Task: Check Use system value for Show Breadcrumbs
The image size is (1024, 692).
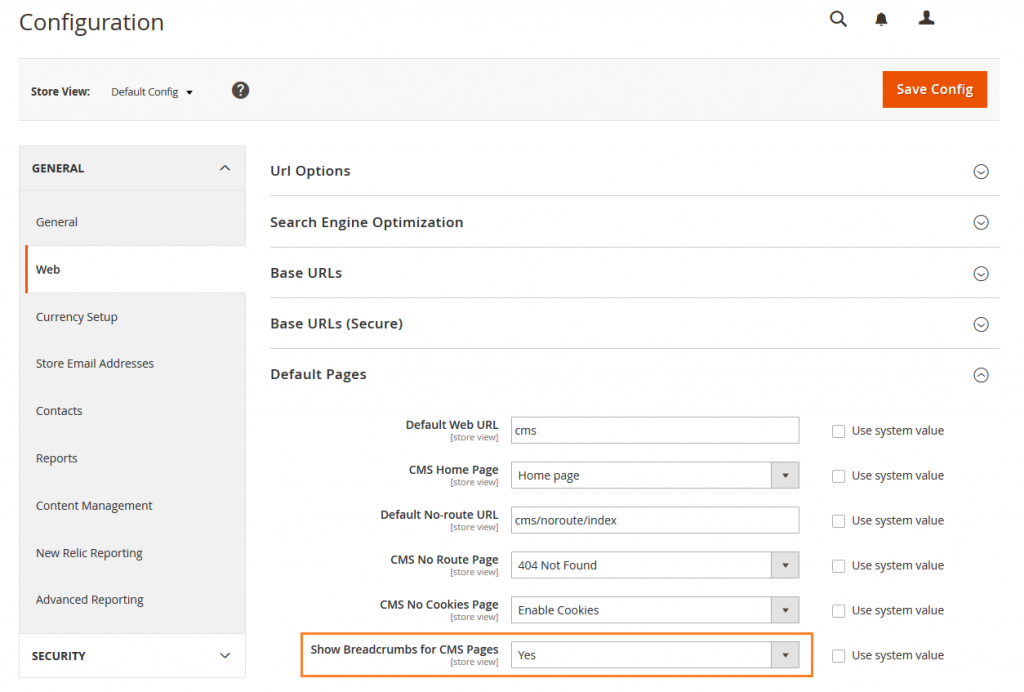Action: pyautogui.click(x=838, y=656)
